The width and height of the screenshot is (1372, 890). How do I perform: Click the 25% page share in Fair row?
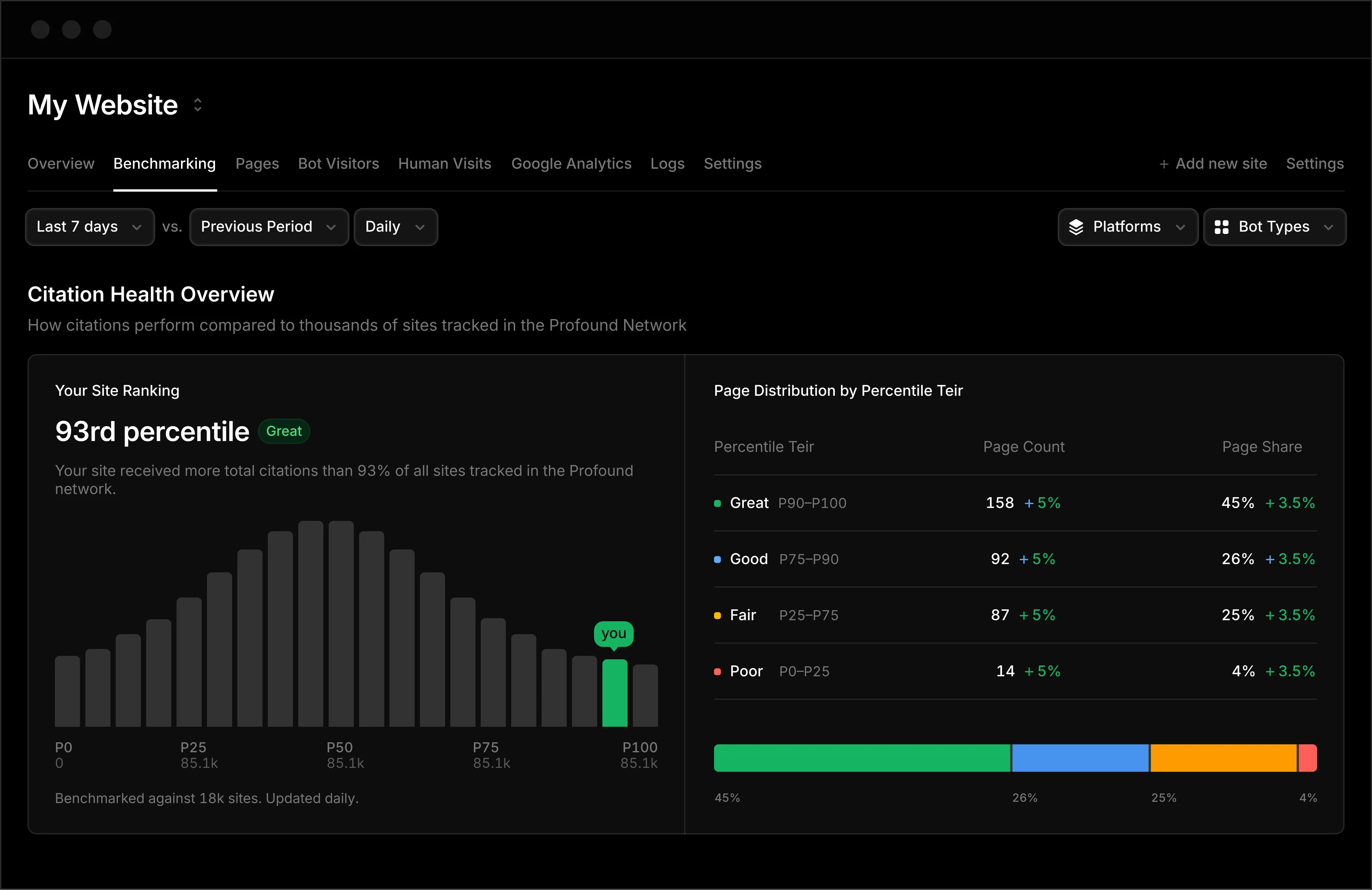[x=1238, y=615]
